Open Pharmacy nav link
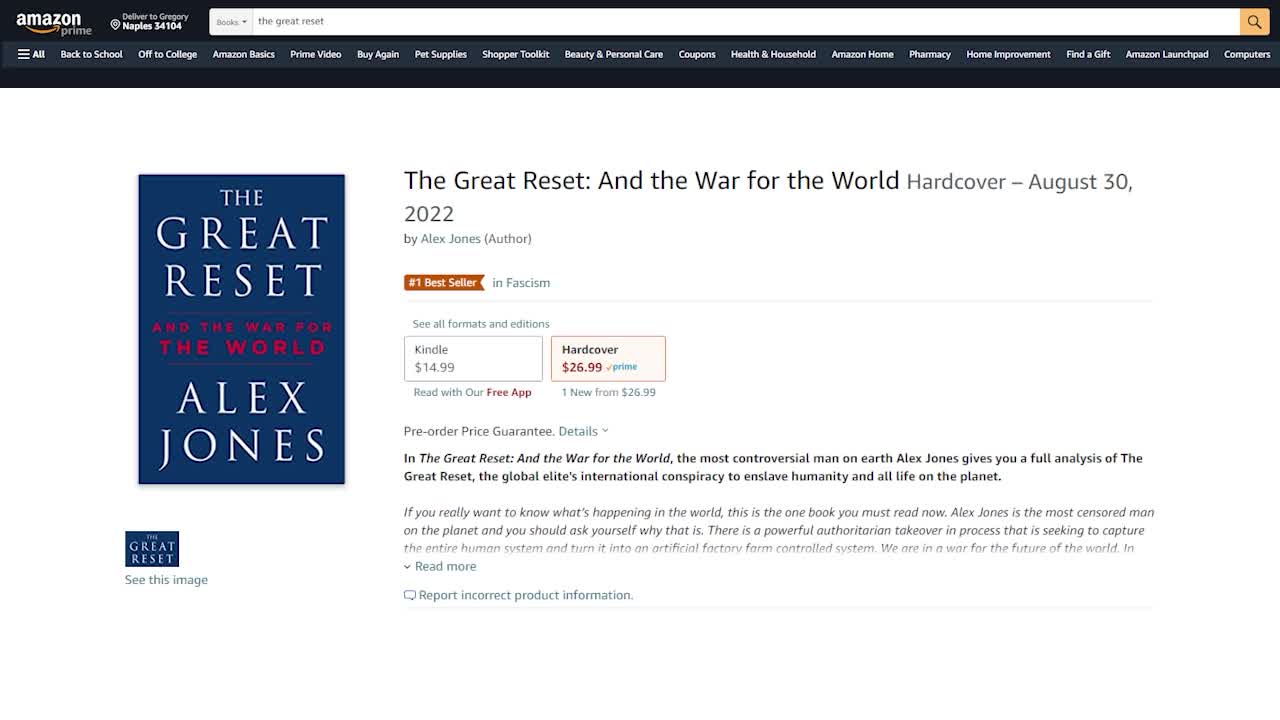 pyautogui.click(x=929, y=54)
